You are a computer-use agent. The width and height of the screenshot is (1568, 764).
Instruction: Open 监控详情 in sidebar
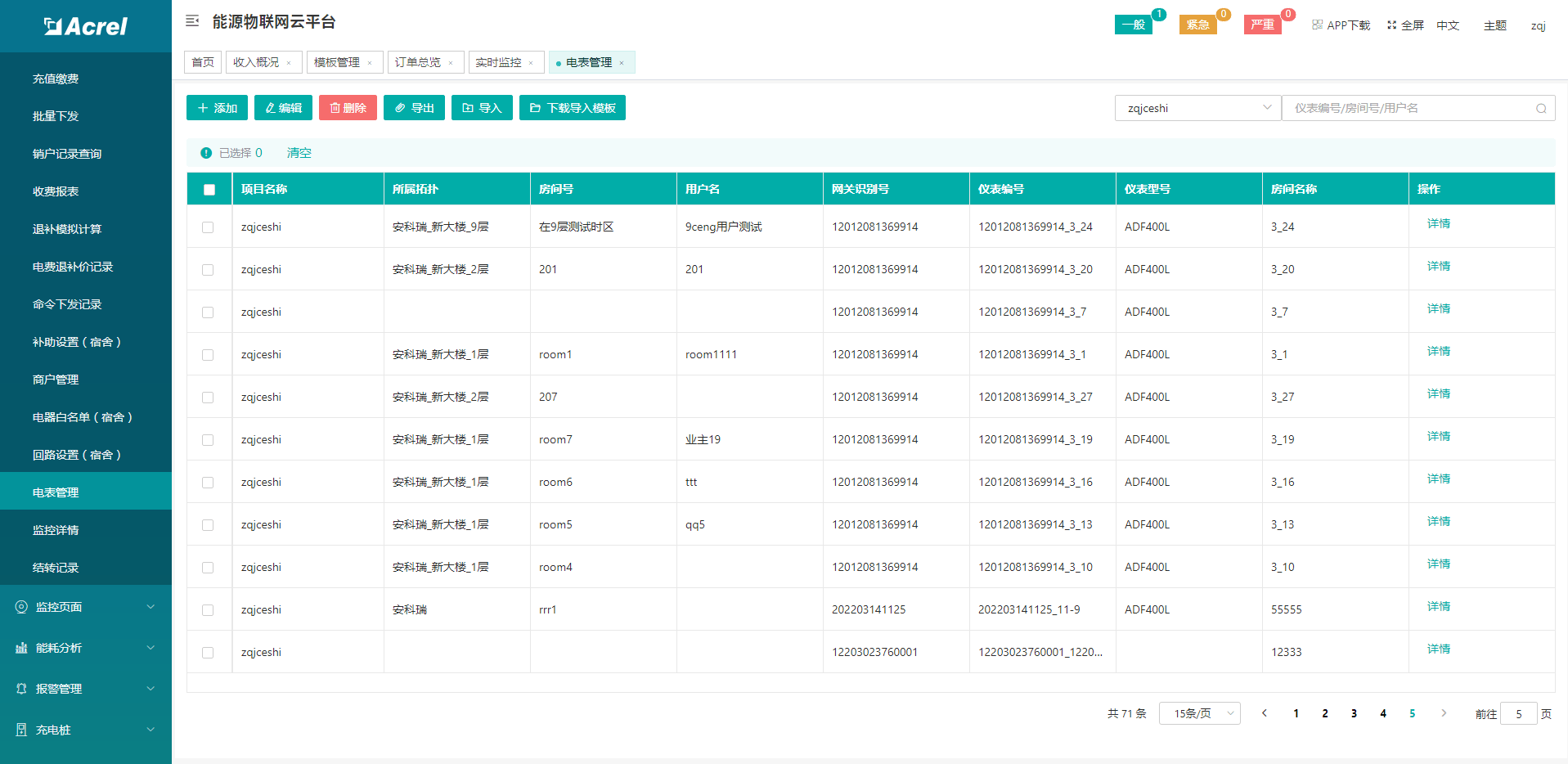click(x=86, y=530)
